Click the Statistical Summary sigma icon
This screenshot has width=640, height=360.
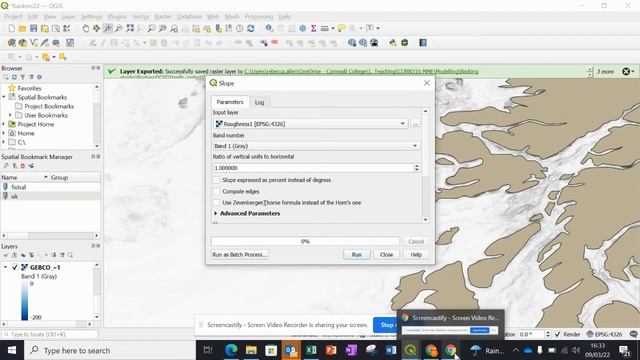coord(313,28)
